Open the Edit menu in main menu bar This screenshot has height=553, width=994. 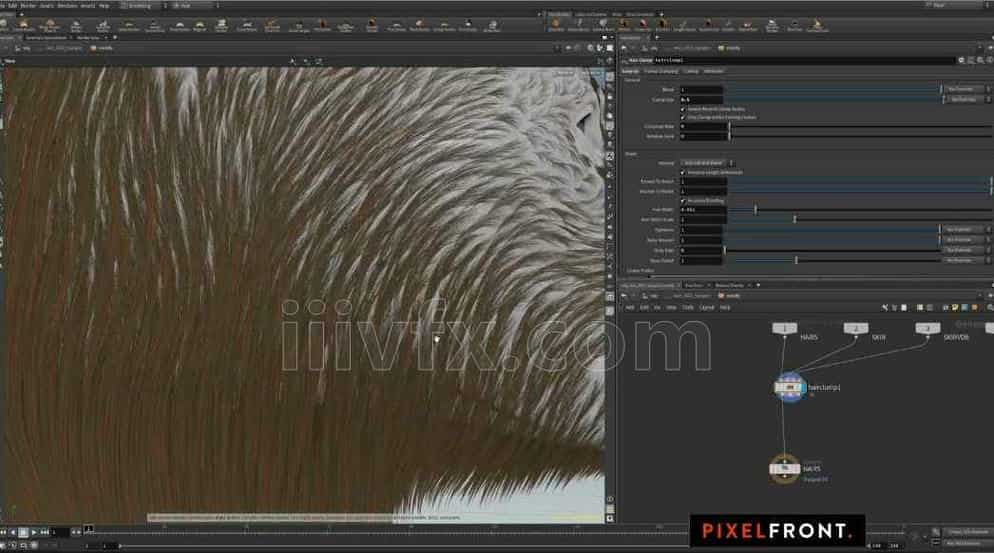click(13, 5)
